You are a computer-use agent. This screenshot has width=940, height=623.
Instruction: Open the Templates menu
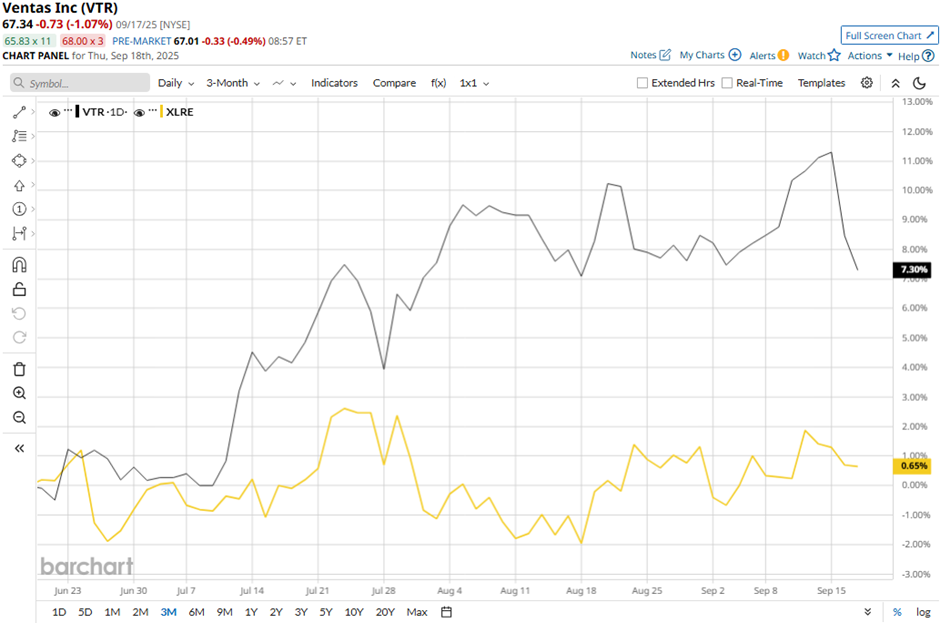pyautogui.click(x=821, y=83)
